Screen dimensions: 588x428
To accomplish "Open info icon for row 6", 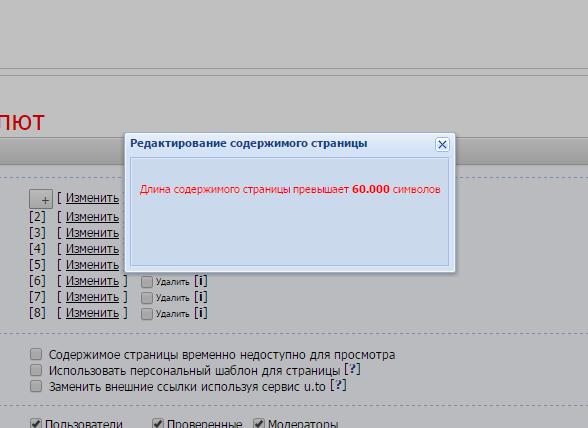I will (201, 281).
